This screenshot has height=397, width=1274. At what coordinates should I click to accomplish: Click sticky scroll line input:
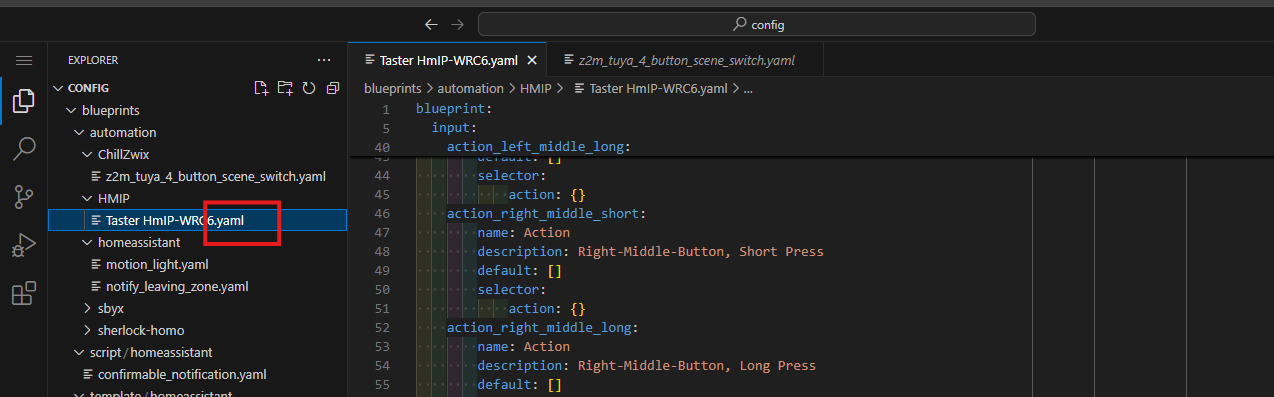pos(454,128)
